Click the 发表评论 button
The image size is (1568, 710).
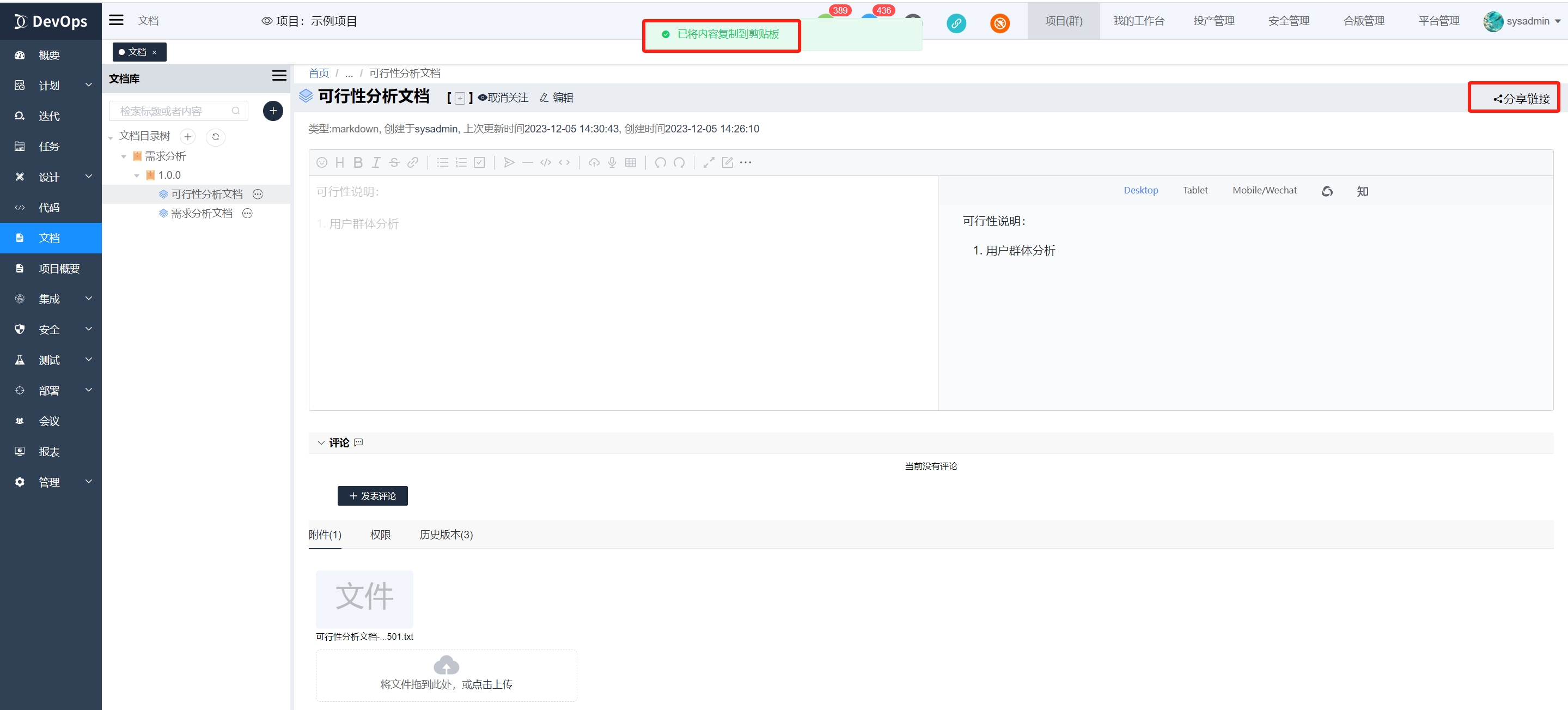(x=373, y=496)
